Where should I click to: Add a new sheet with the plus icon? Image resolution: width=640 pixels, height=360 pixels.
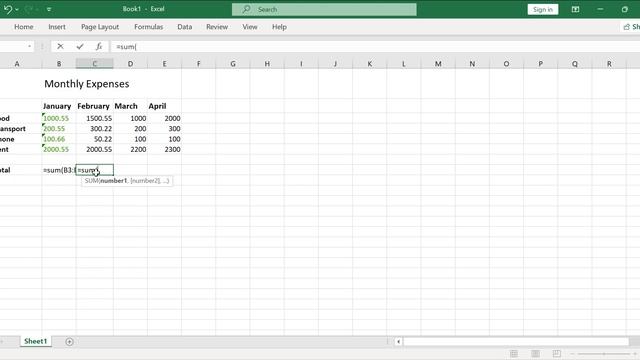click(x=69, y=342)
